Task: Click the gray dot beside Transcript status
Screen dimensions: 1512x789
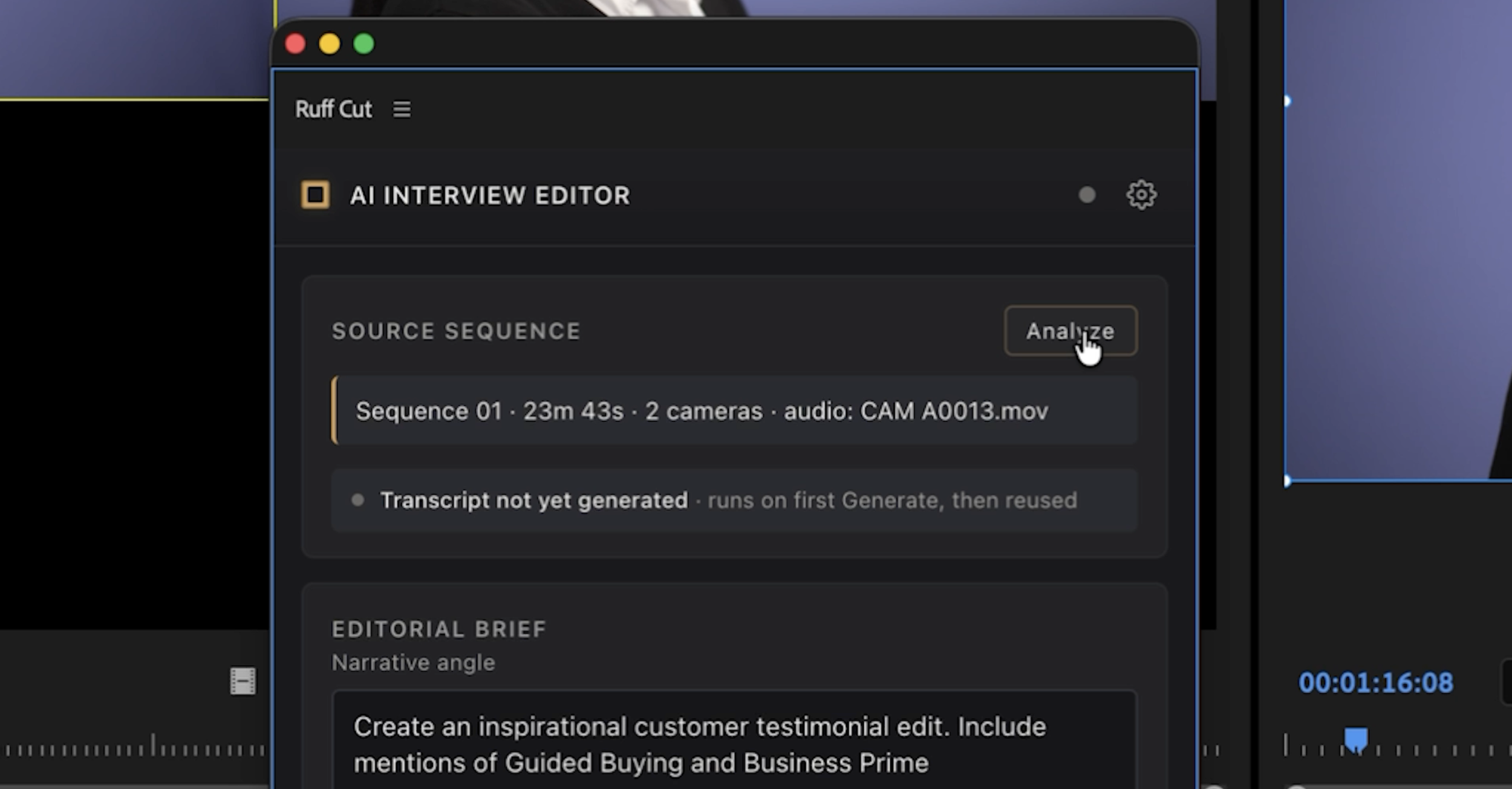Action: pyautogui.click(x=357, y=500)
